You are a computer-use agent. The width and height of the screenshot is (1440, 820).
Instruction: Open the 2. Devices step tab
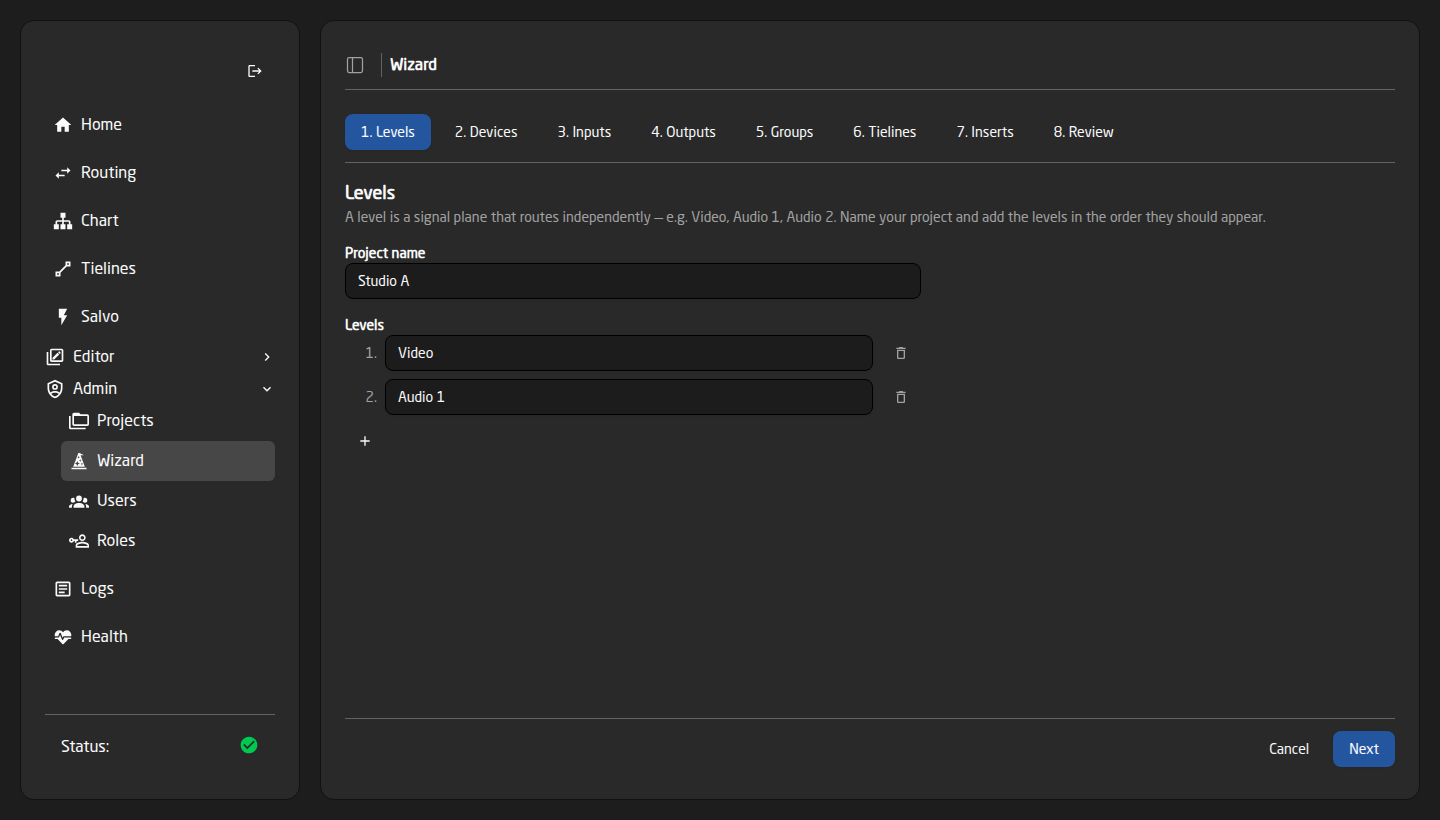click(x=486, y=132)
